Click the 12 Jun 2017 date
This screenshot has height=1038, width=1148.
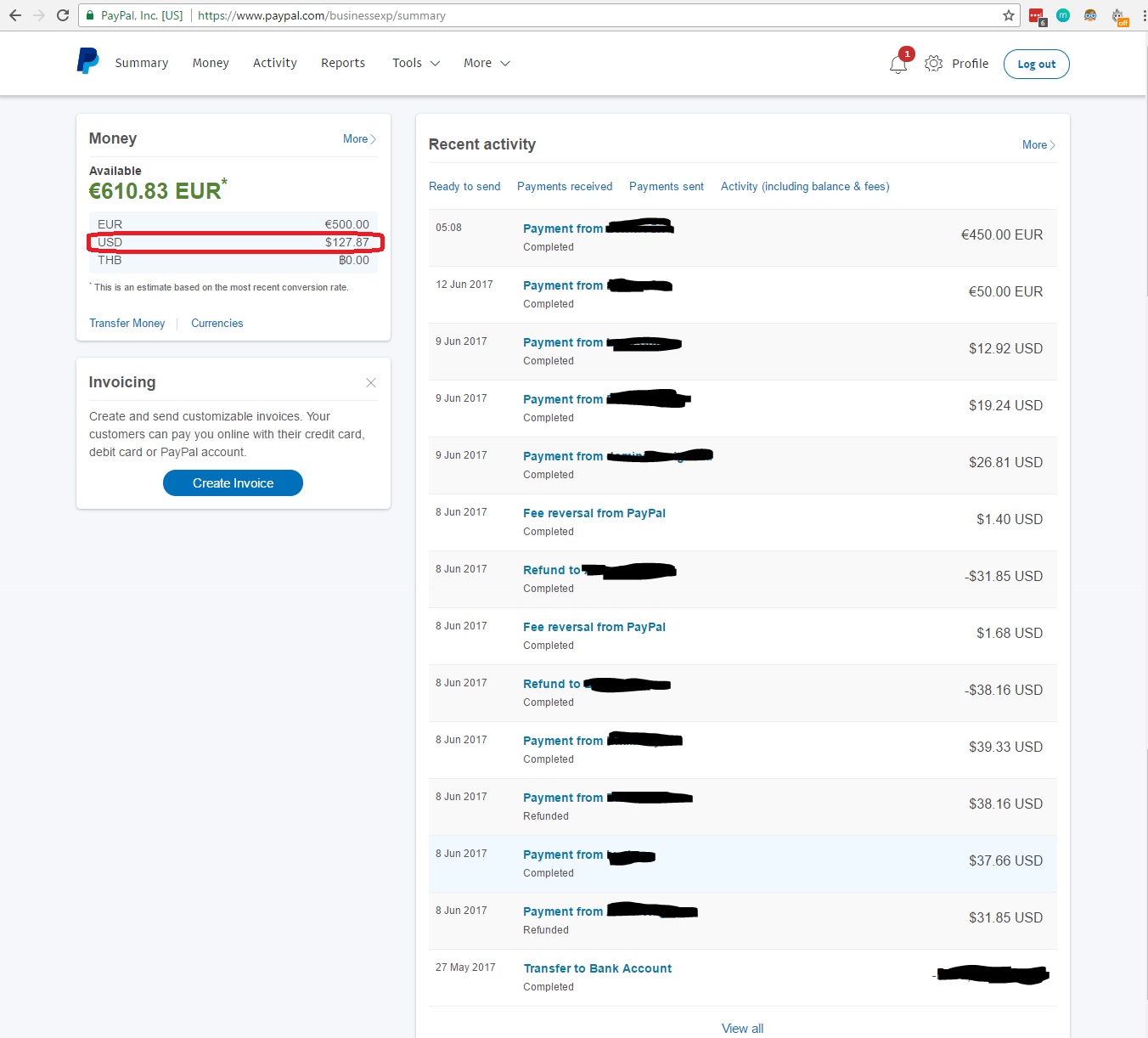tap(464, 285)
